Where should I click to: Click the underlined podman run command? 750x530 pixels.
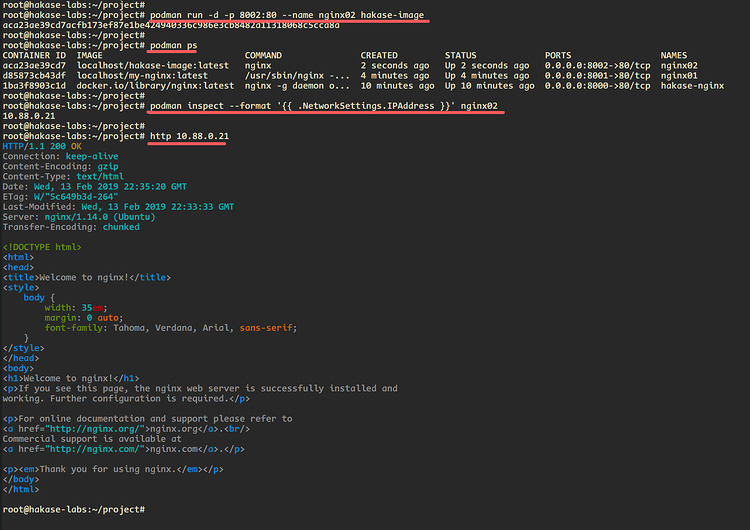coord(287,15)
